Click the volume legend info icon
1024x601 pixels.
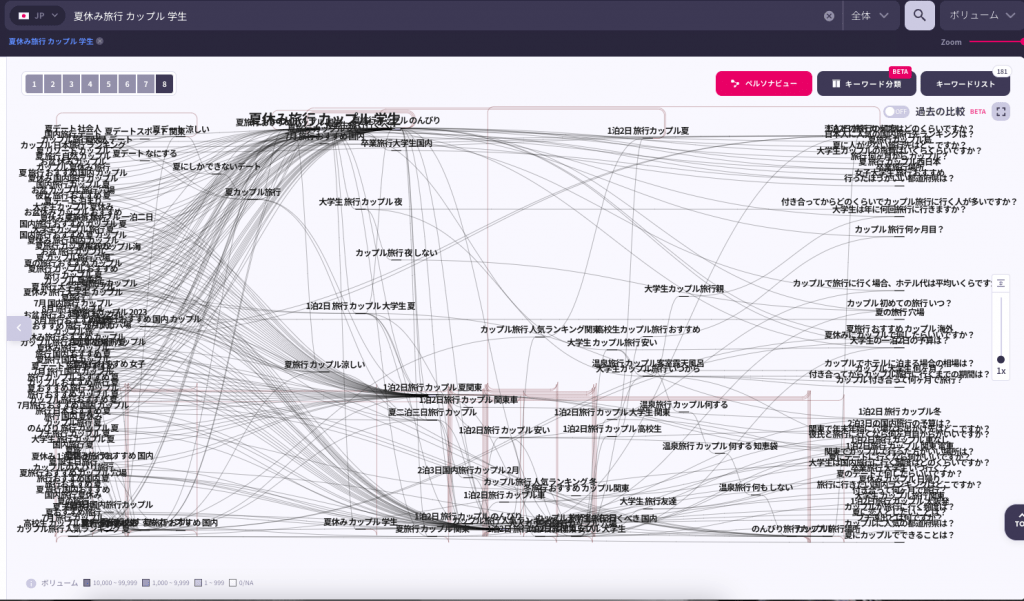pos(31,582)
